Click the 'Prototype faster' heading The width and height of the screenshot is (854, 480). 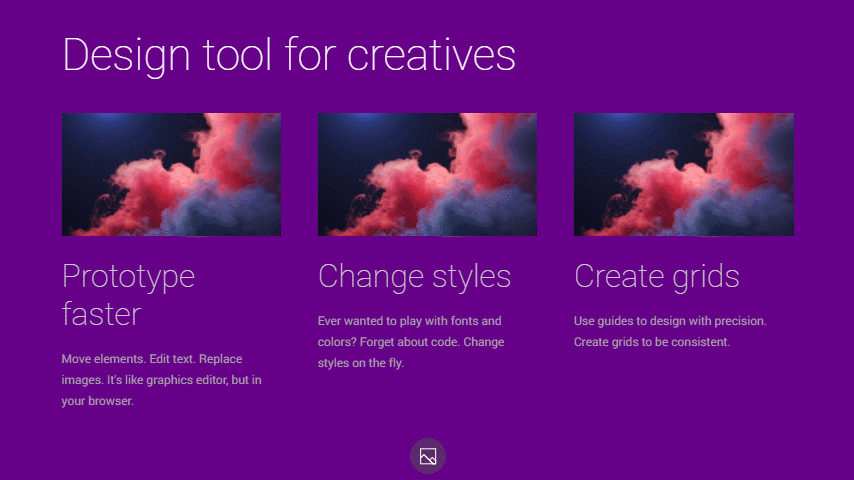coord(129,295)
